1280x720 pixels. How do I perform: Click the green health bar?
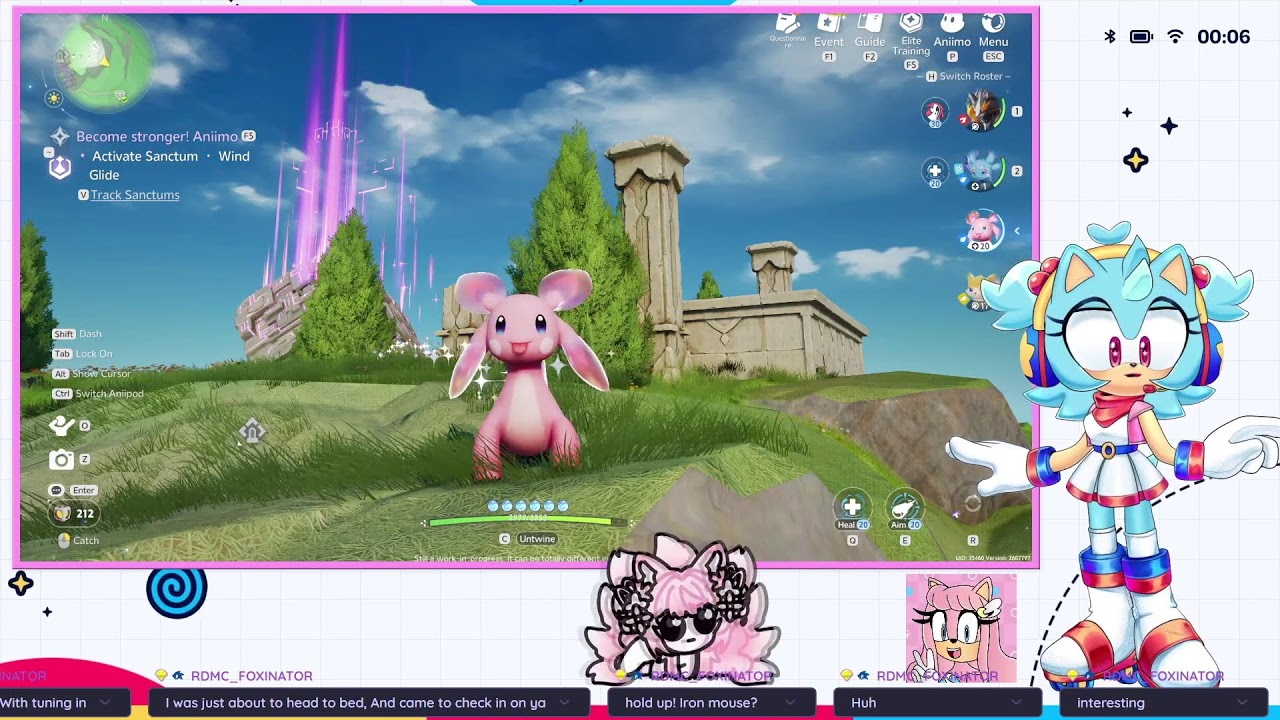(x=527, y=521)
